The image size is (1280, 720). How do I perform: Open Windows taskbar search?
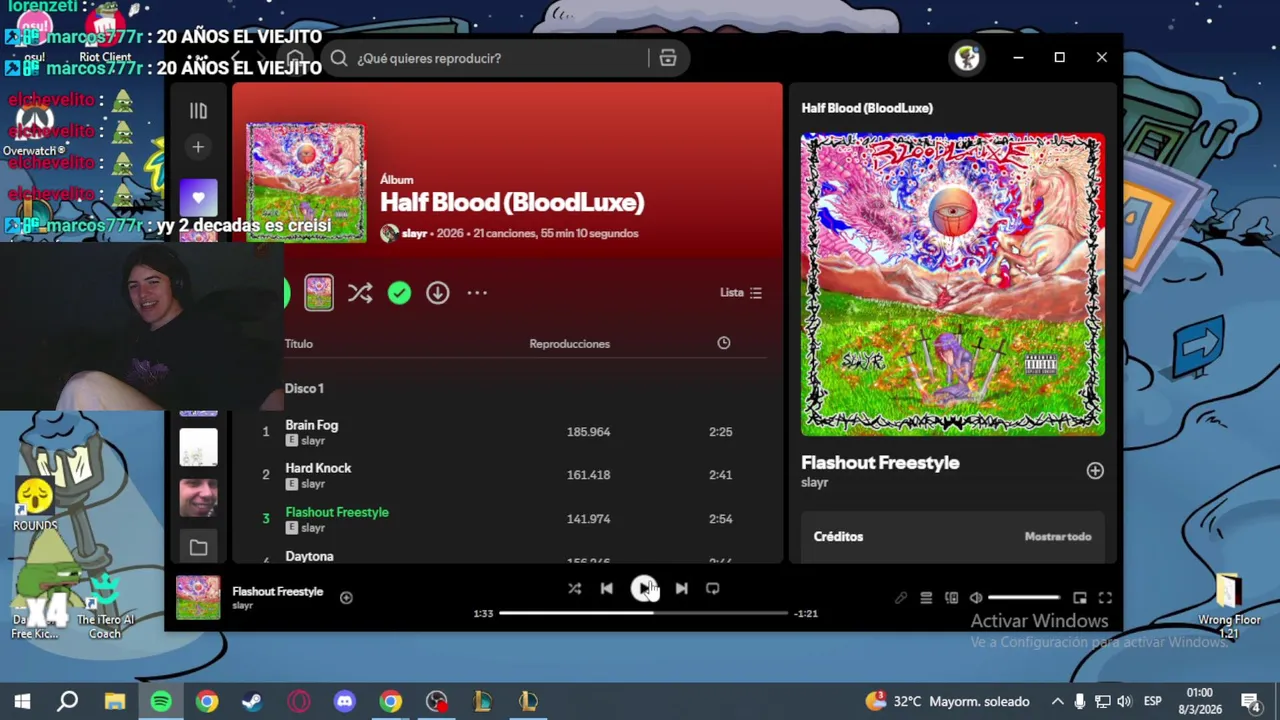click(x=68, y=702)
